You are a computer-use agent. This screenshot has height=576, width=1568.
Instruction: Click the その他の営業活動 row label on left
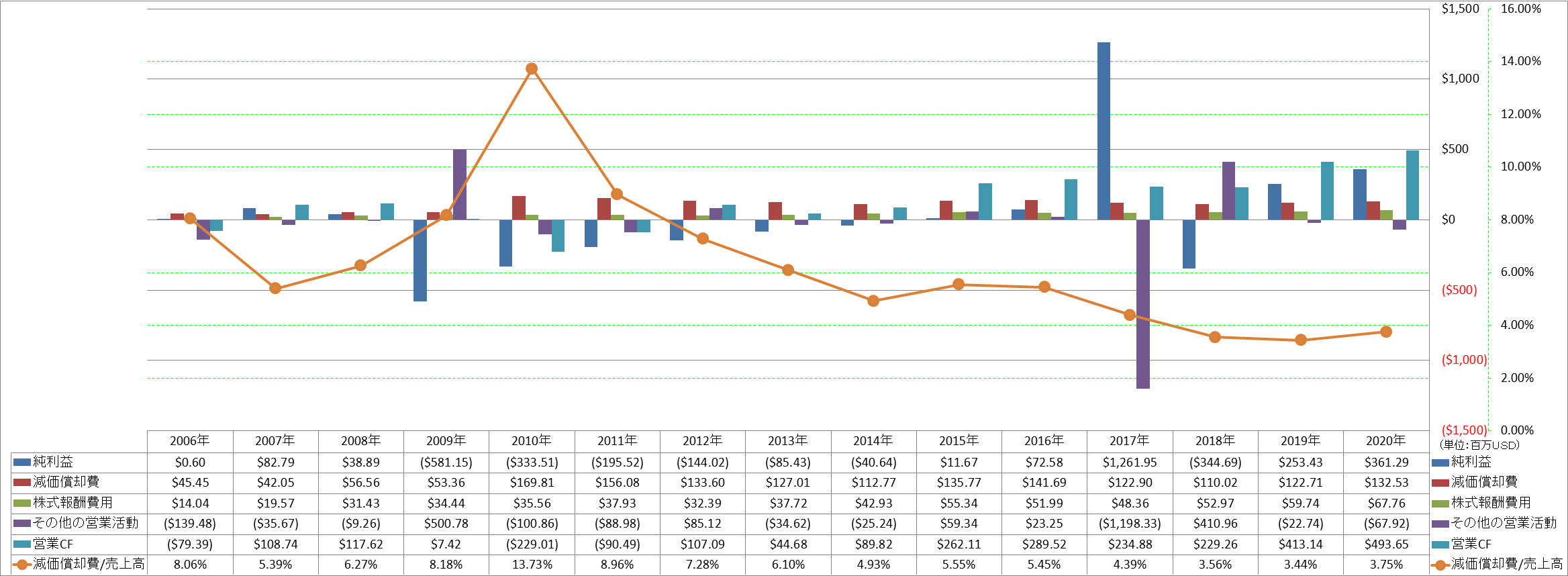85,523
